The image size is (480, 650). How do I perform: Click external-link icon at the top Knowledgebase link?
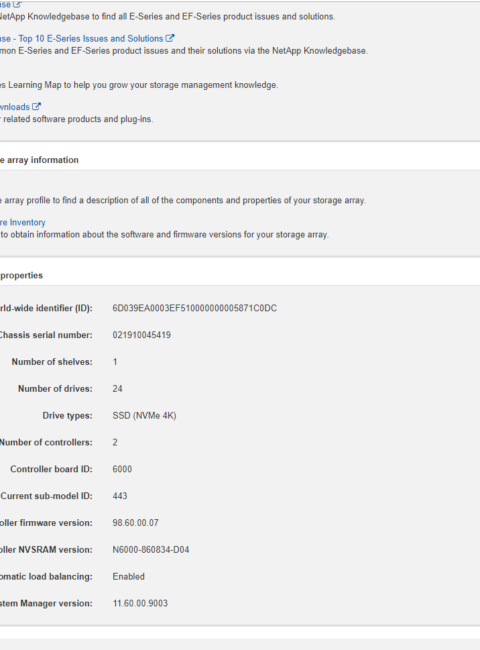pyautogui.click(x=17, y=4)
